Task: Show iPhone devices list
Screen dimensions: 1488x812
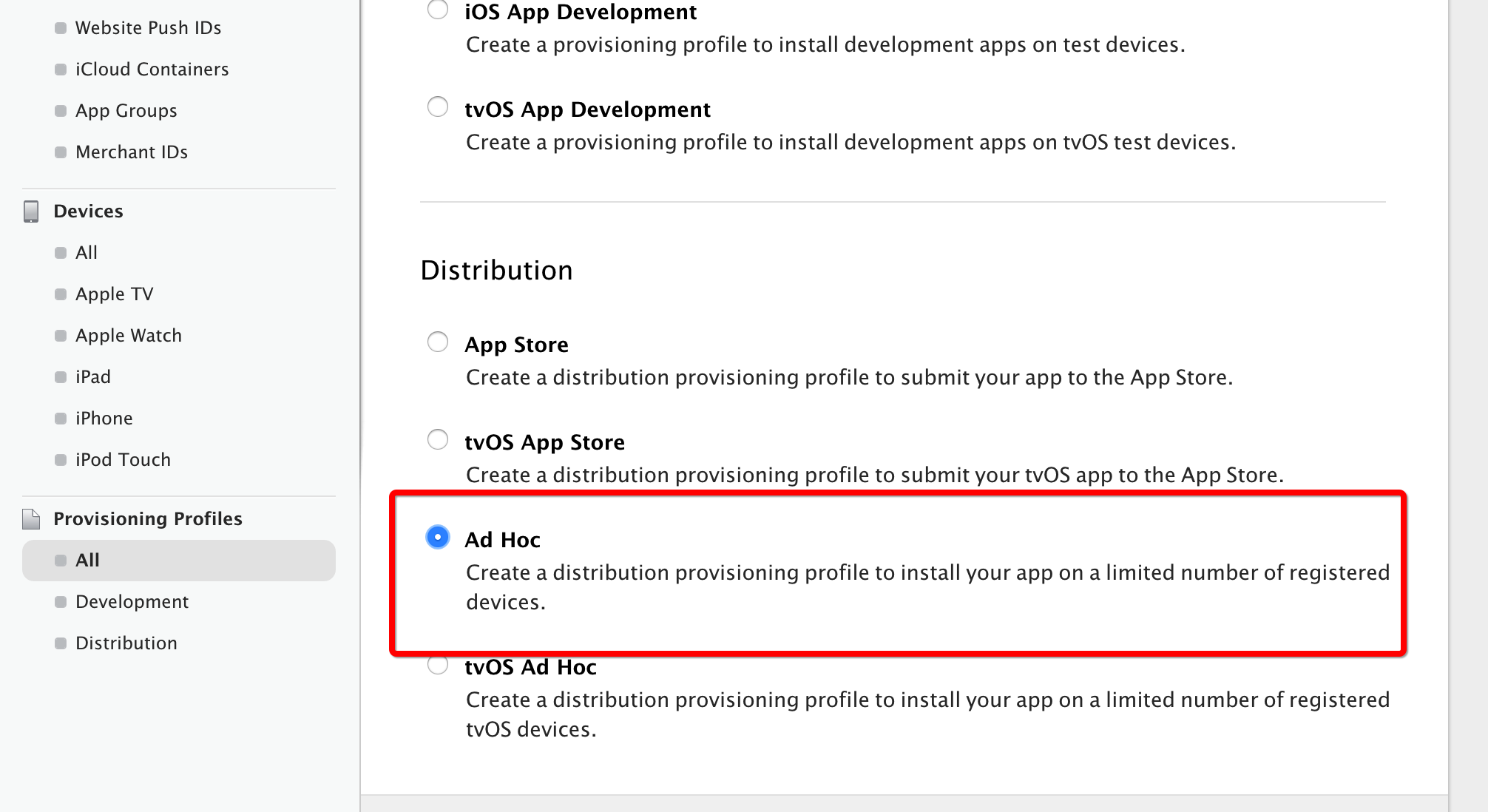Action: click(104, 419)
